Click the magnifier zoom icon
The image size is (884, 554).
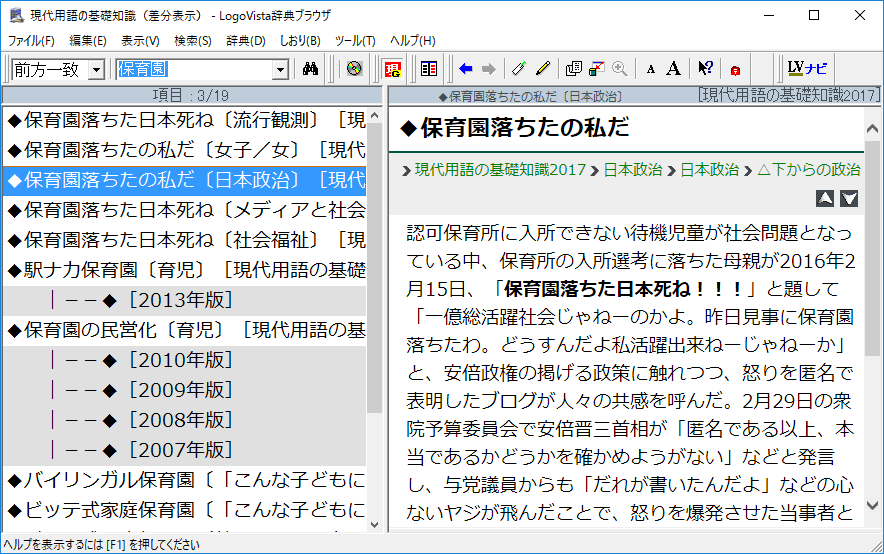pos(620,69)
